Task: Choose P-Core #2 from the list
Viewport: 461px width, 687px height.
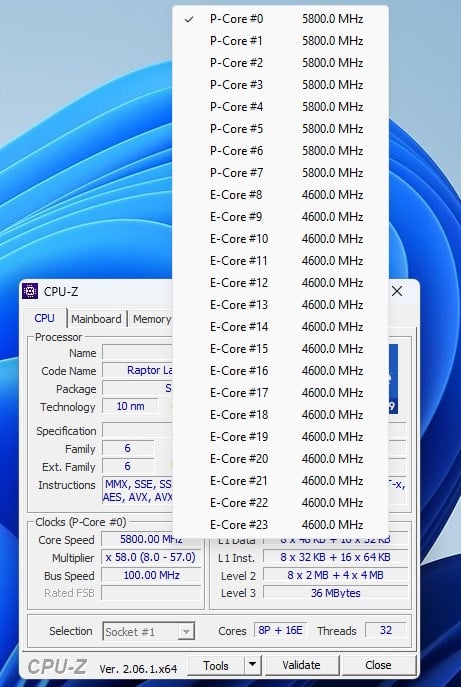Action: (280, 63)
